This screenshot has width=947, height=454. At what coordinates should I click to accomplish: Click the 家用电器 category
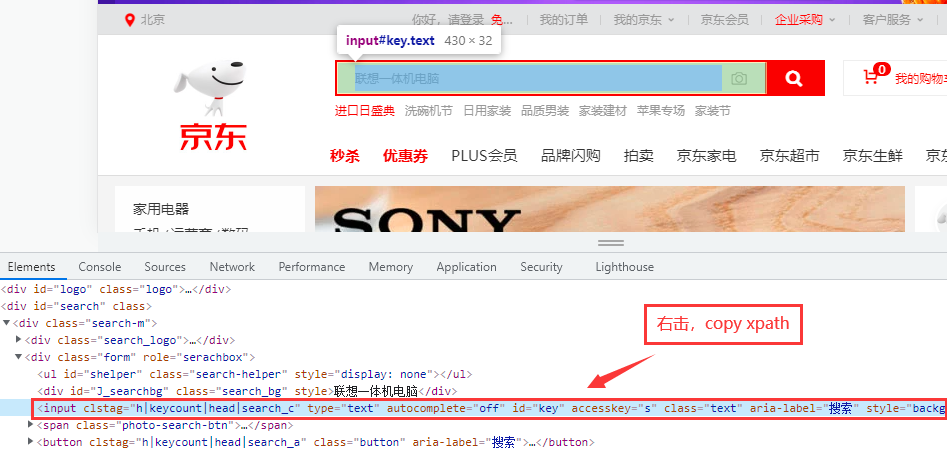[x=161, y=209]
